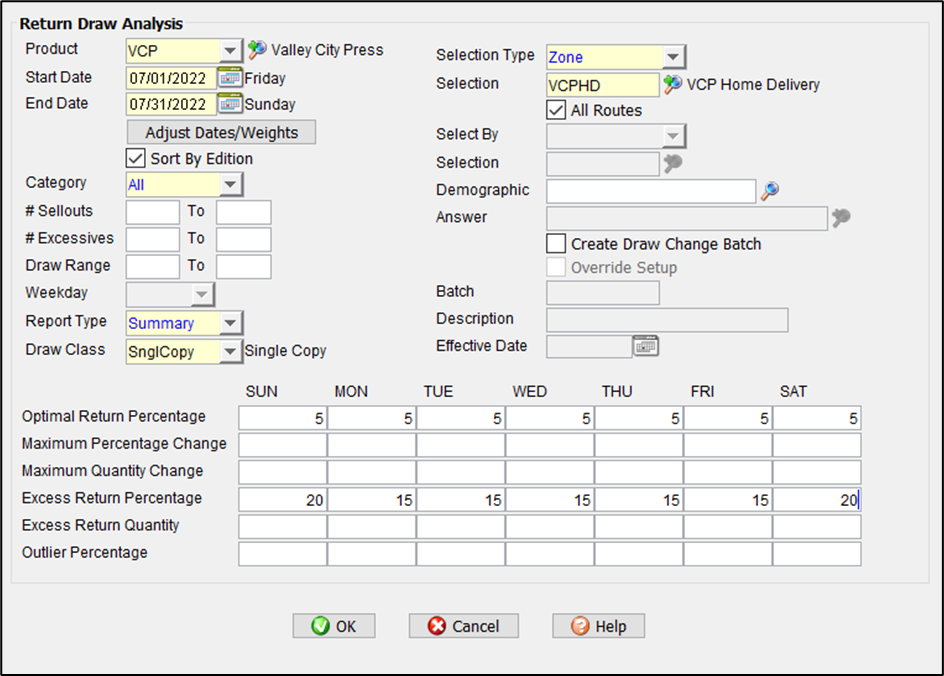Image resolution: width=944 pixels, height=676 pixels.
Task: Open the Report Type dropdown
Action: pos(230,323)
